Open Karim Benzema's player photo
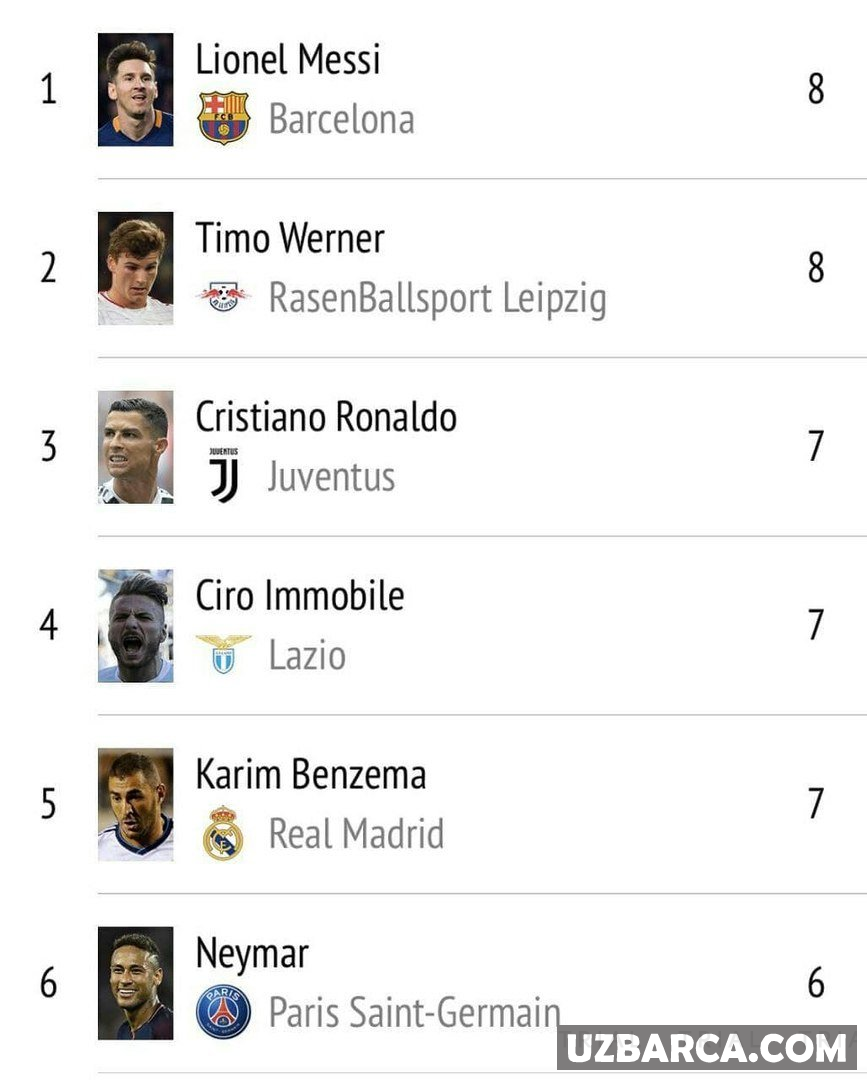The image size is (867, 1080). (135, 804)
